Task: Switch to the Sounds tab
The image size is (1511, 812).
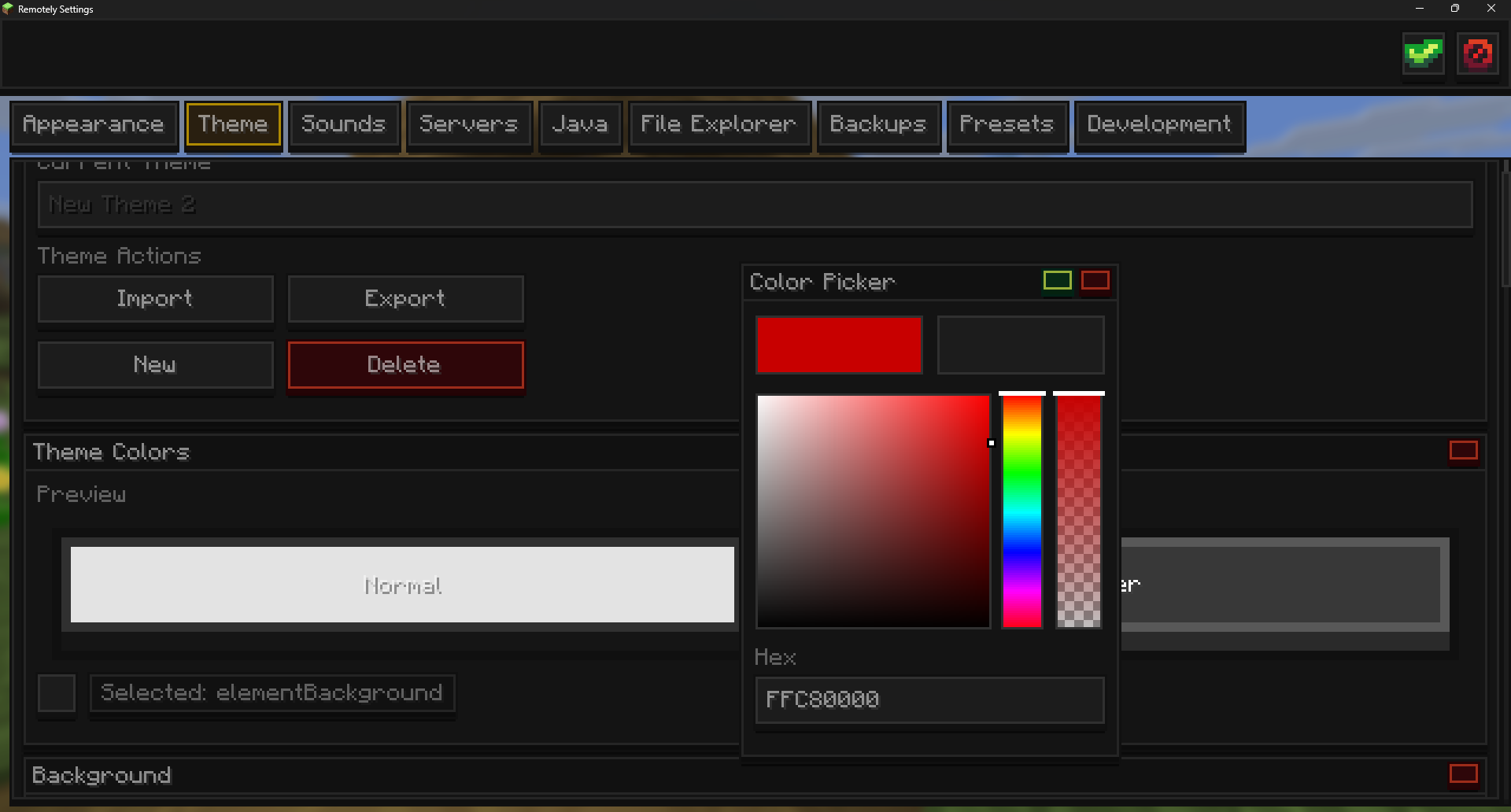Action: click(x=344, y=124)
